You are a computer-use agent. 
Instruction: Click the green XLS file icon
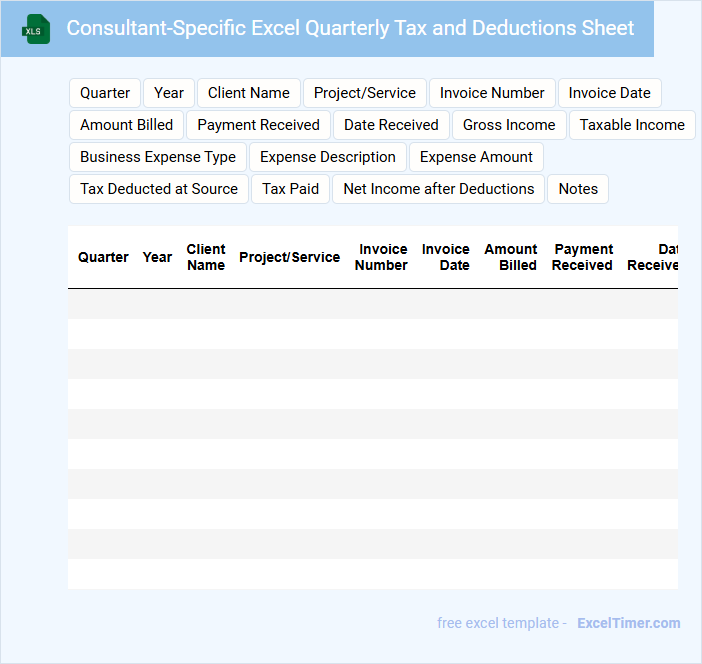[x=36, y=29]
